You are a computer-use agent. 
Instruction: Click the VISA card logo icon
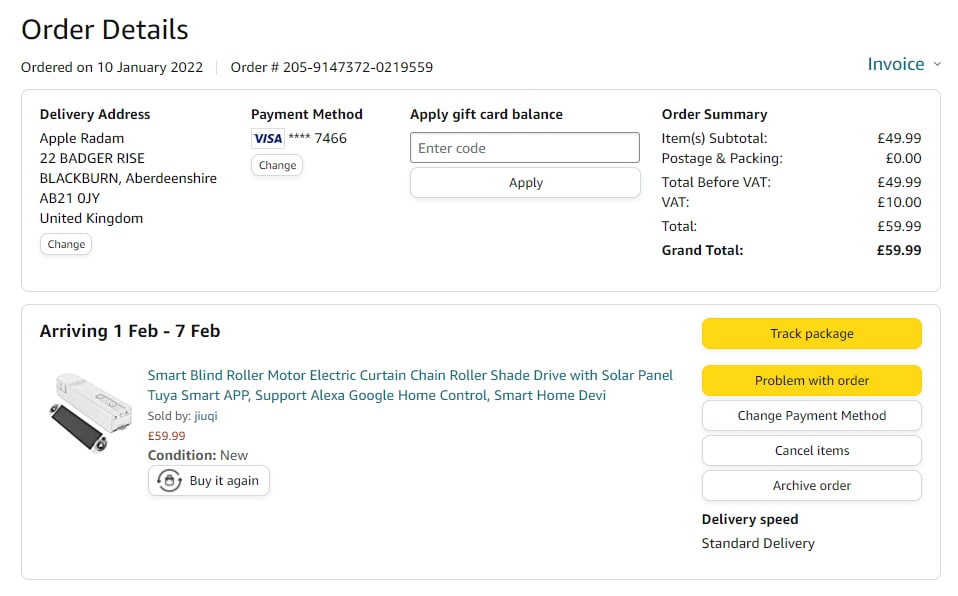(267, 139)
